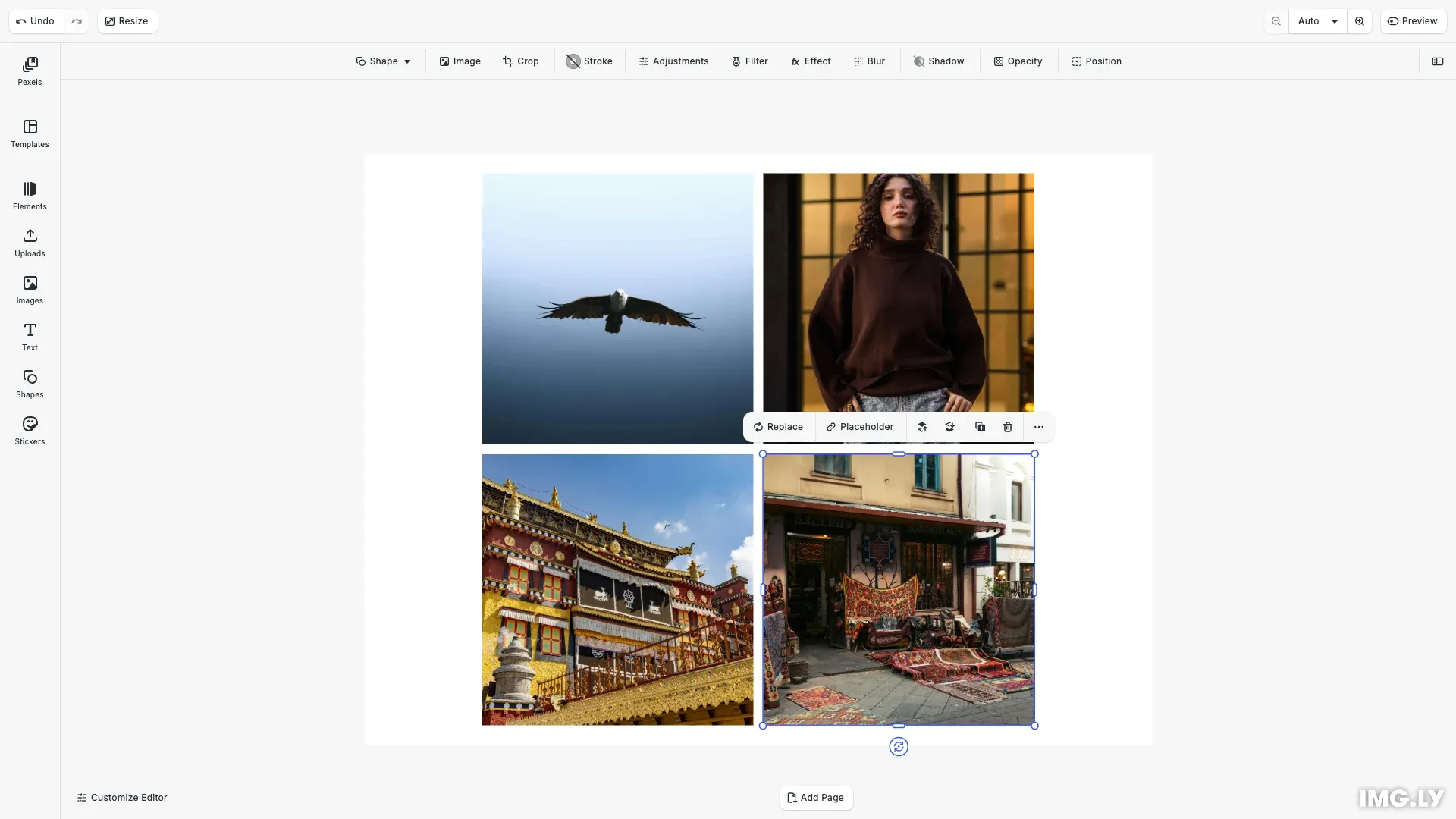This screenshot has height=819, width=1456.
Task: Duplicate the selected image
Action: [x=980, y=427]
